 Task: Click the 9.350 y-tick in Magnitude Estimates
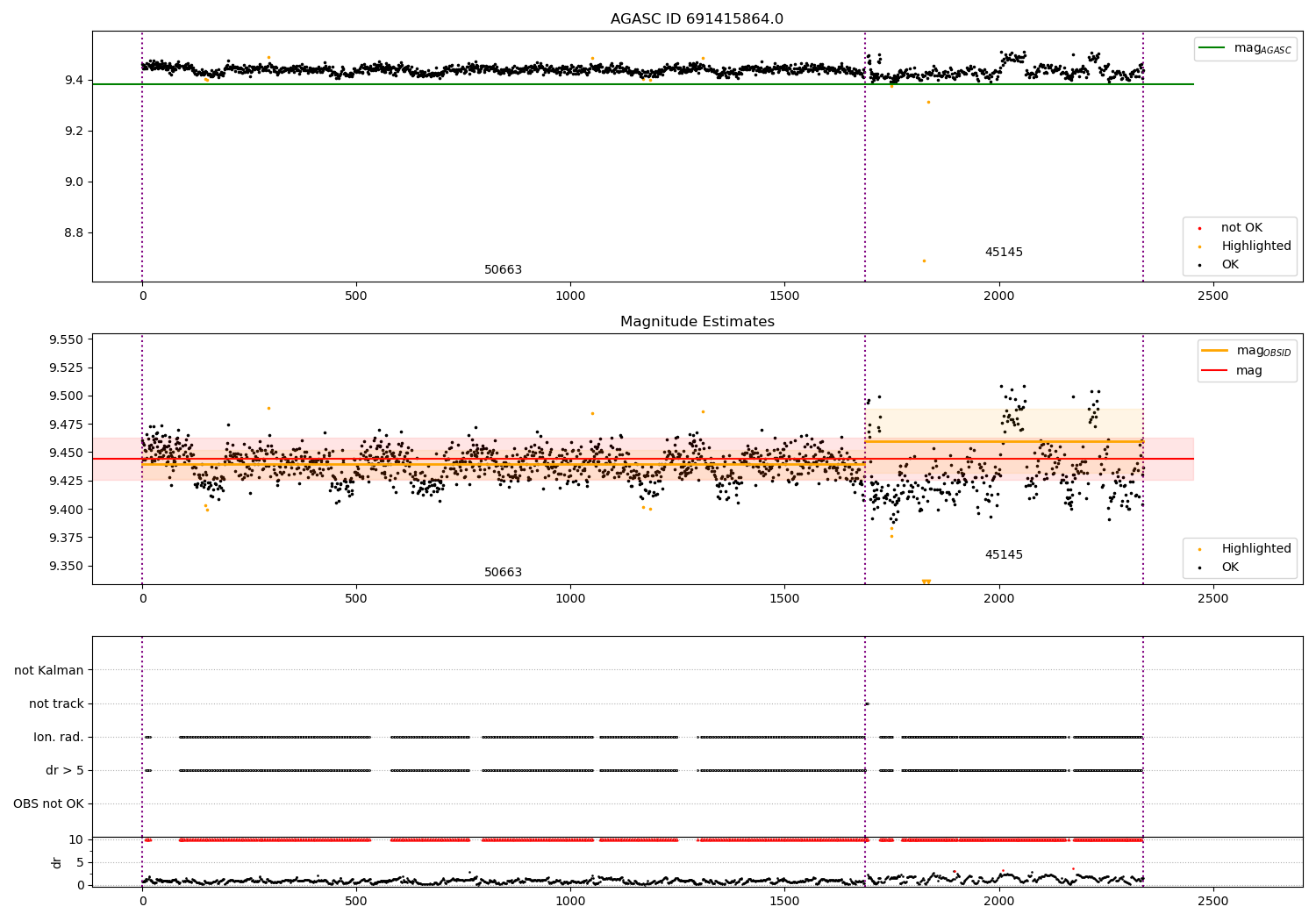(x=66, y=567)
